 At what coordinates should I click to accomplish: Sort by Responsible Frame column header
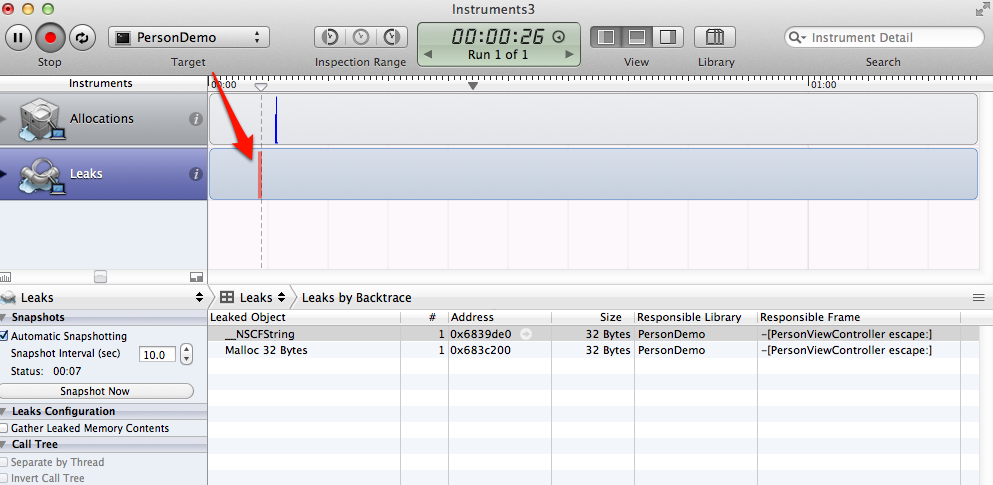click(859, 317)
